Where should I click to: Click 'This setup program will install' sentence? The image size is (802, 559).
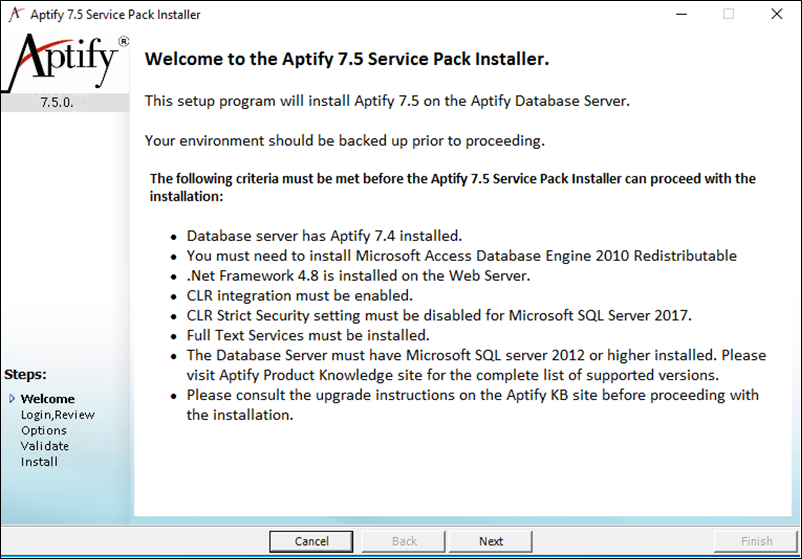click(x=387, y=101)
